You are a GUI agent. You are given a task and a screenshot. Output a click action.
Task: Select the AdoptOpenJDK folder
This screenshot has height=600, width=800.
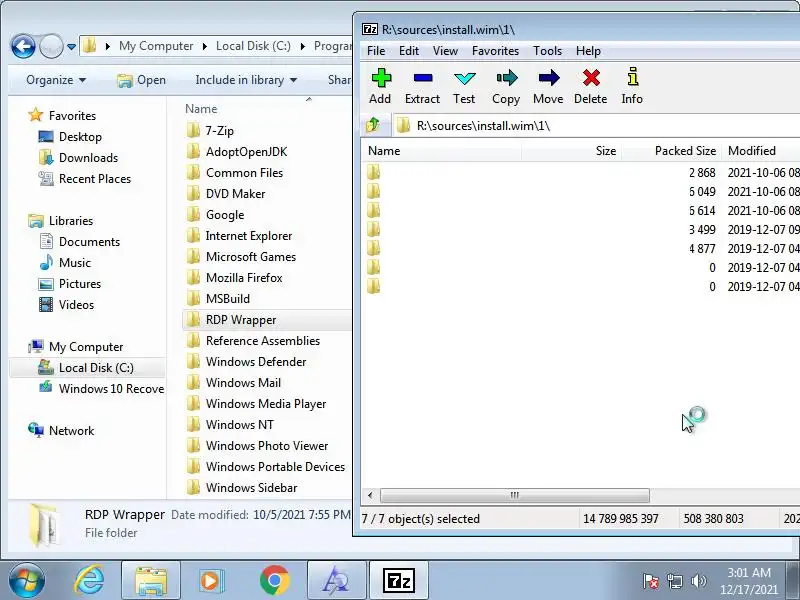(246, 152)
